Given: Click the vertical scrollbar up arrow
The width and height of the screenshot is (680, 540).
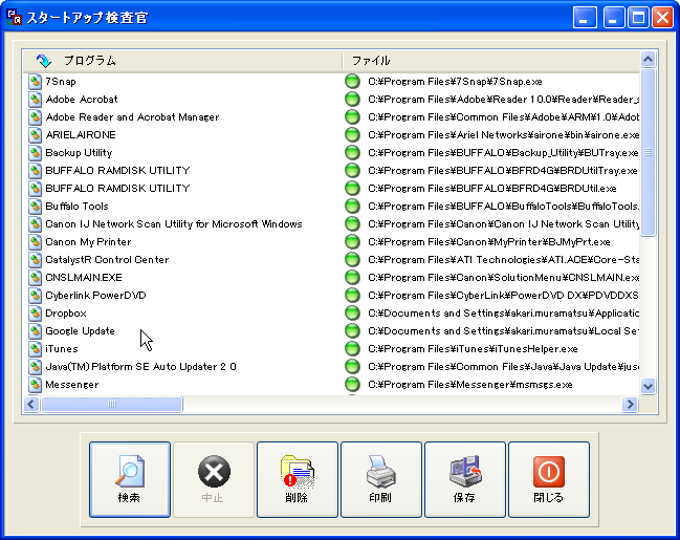Looking at the screenshot, I should (648, 59).
